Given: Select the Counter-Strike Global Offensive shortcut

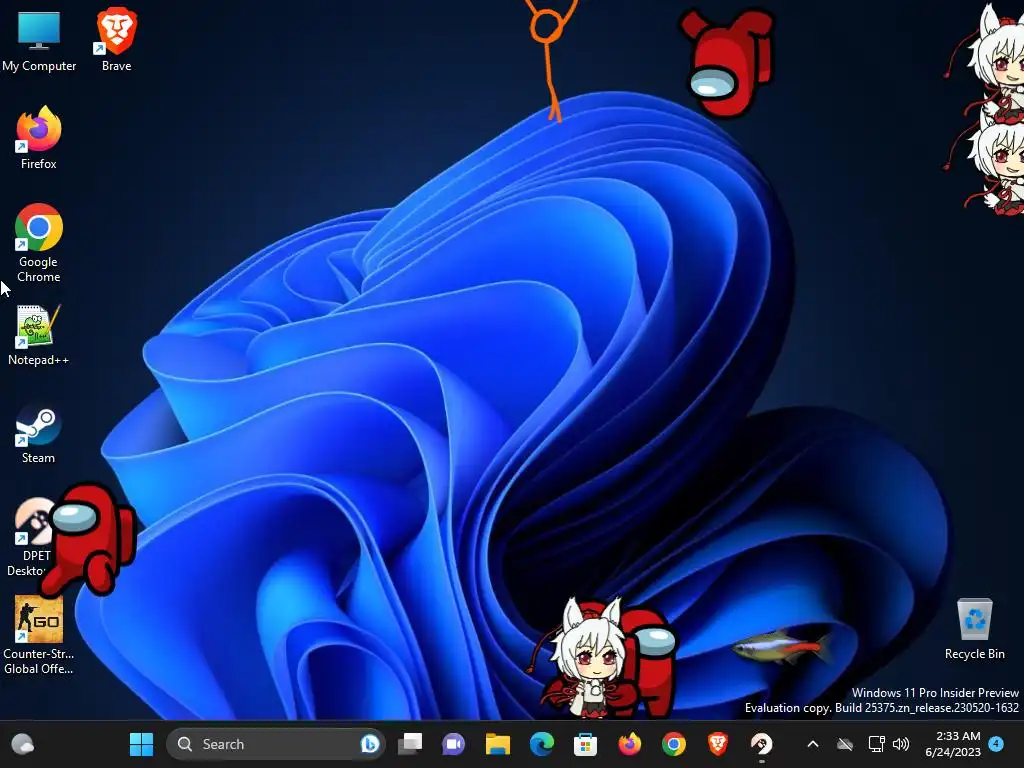Looking at the screenshot, I should click(x=39, y=635).
